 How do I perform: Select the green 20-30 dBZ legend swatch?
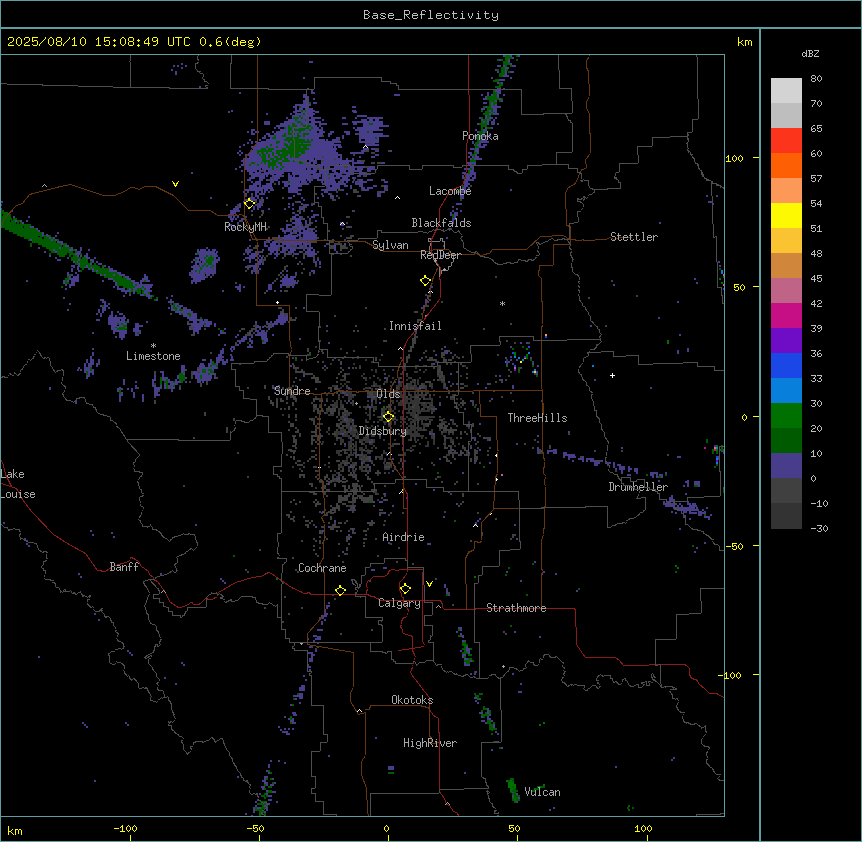pos(786,416)
